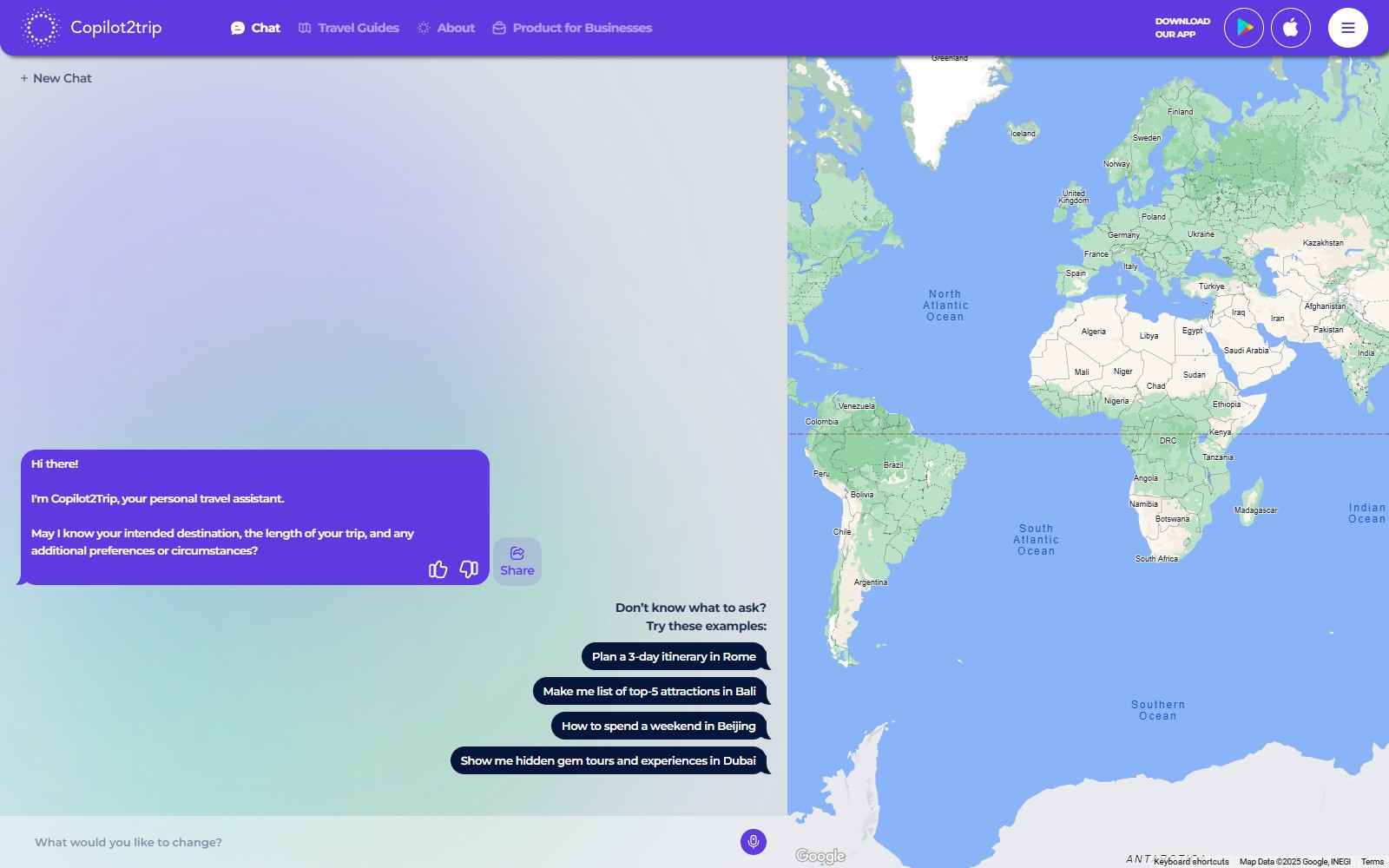
Task: Open the Travel Guides tab
Action: [x=348, y=28]
